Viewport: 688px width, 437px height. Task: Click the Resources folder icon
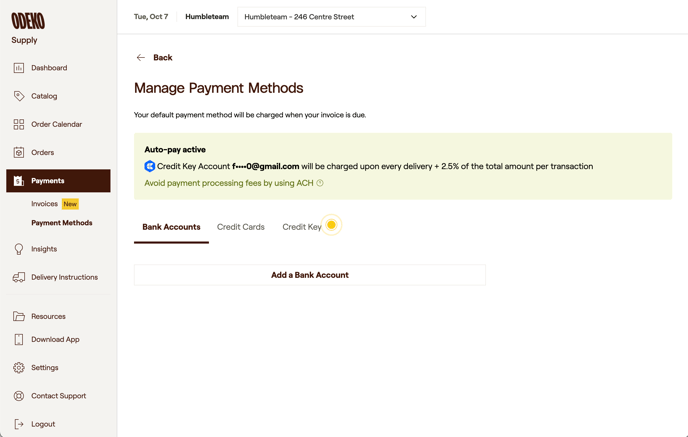(x=19, y=316)
